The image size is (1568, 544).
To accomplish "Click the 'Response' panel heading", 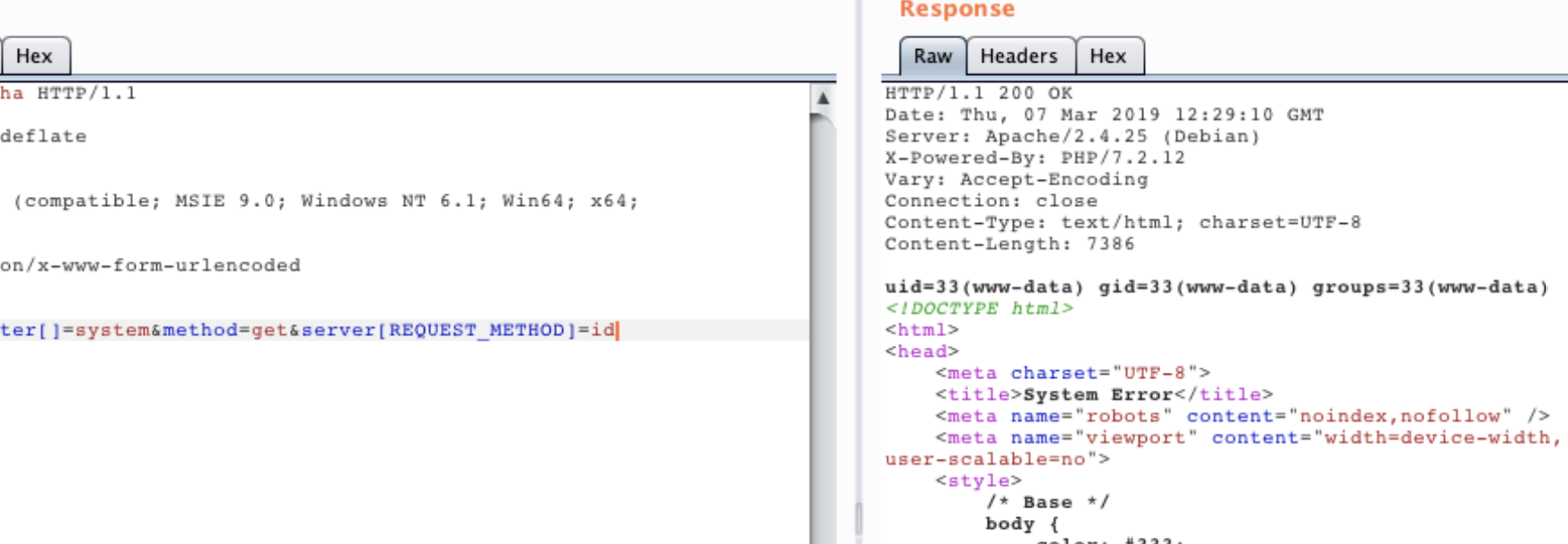I will point(957,10).
